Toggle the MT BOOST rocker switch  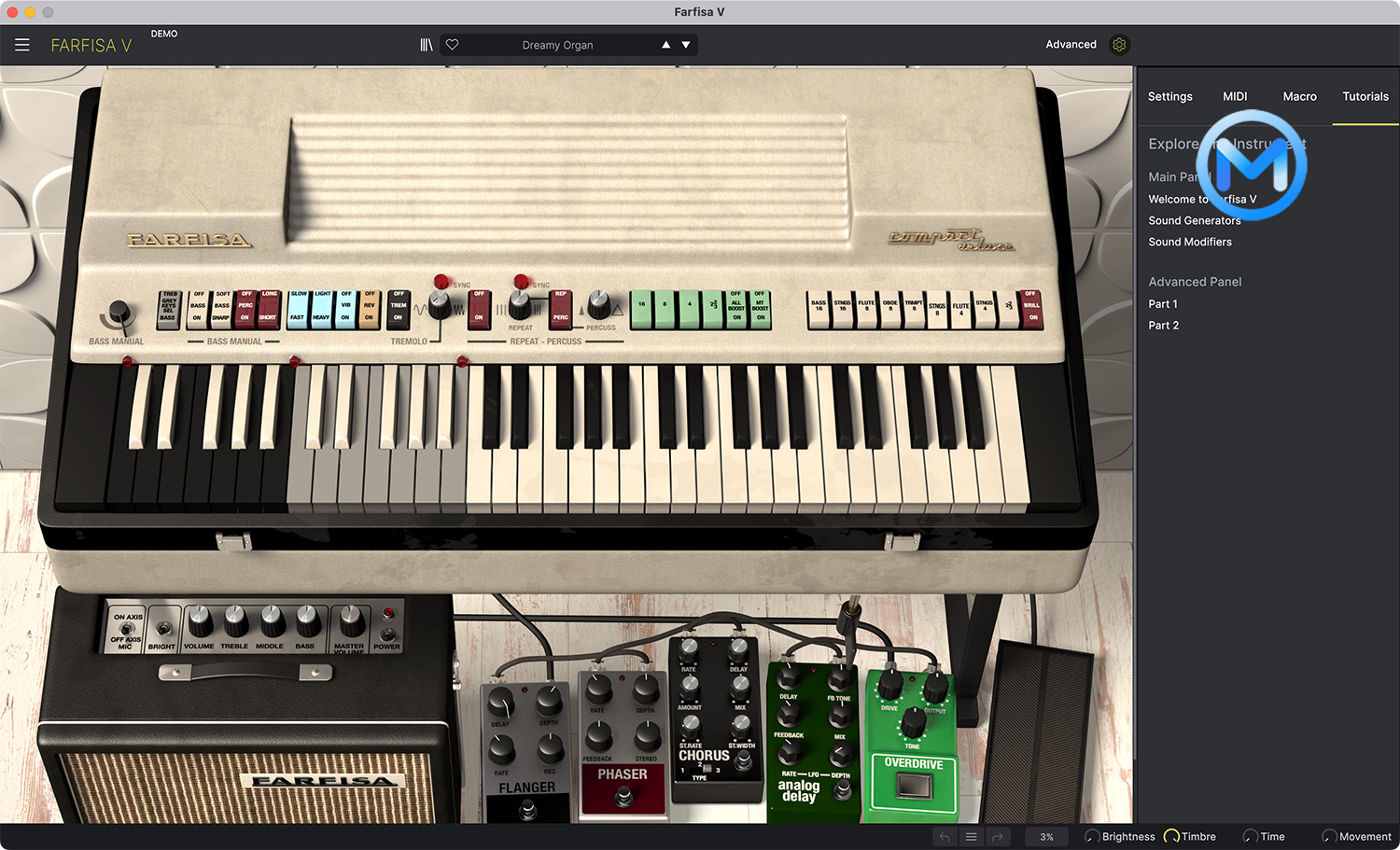point(761,308)
